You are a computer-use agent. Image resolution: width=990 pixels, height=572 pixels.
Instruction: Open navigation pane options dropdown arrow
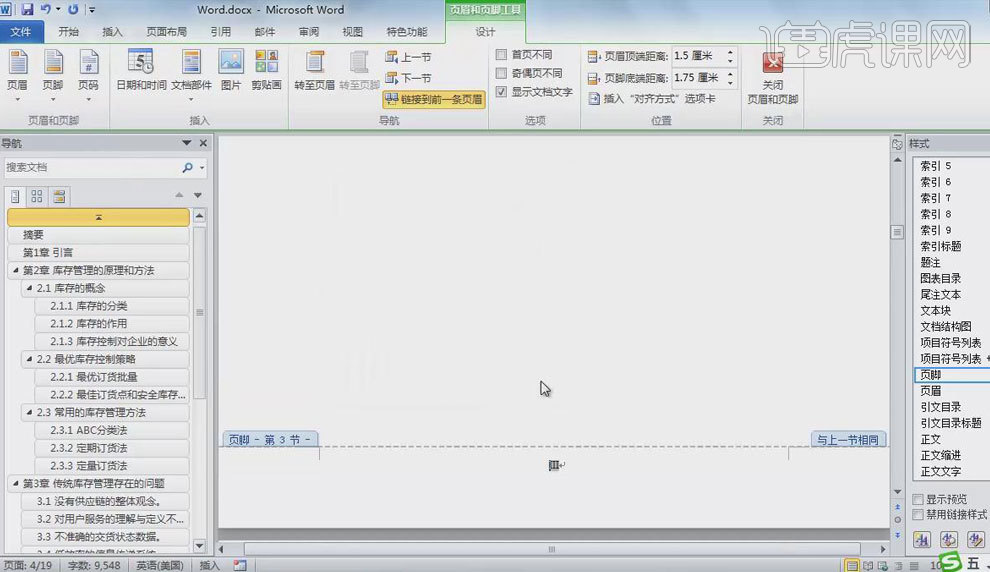[186, 143]
